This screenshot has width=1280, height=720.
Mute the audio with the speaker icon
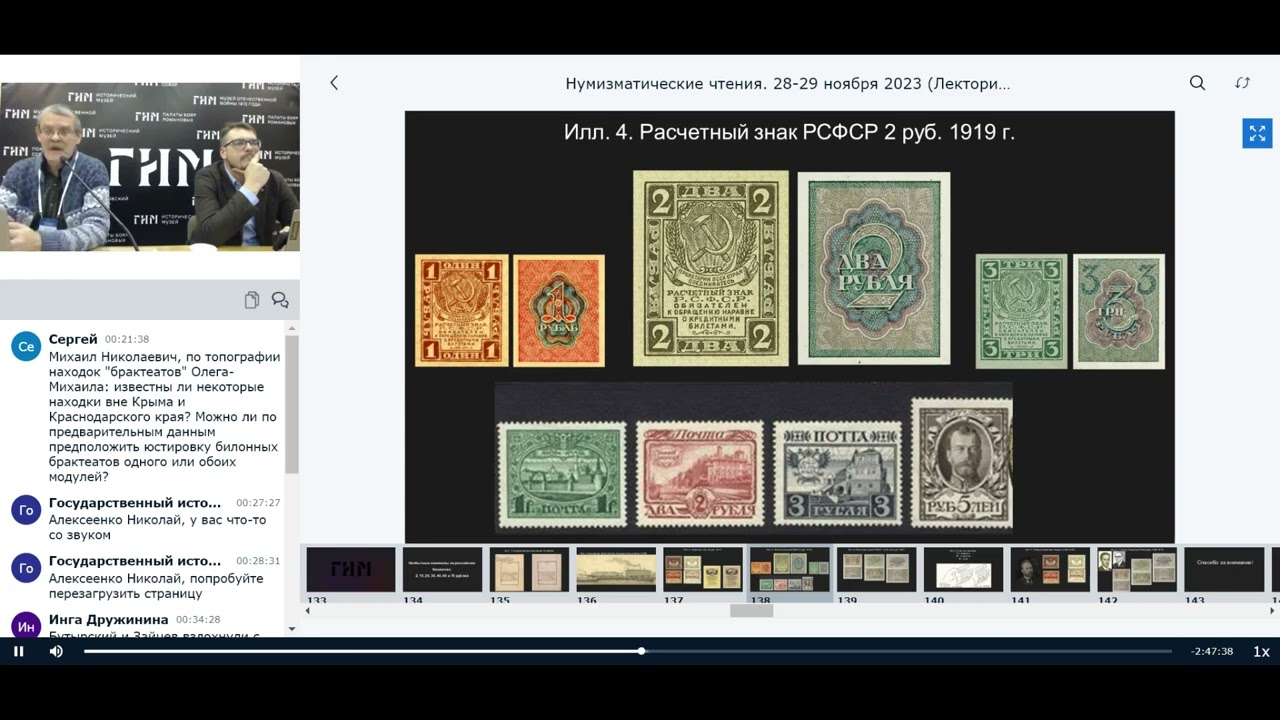(x=56, y=651)
